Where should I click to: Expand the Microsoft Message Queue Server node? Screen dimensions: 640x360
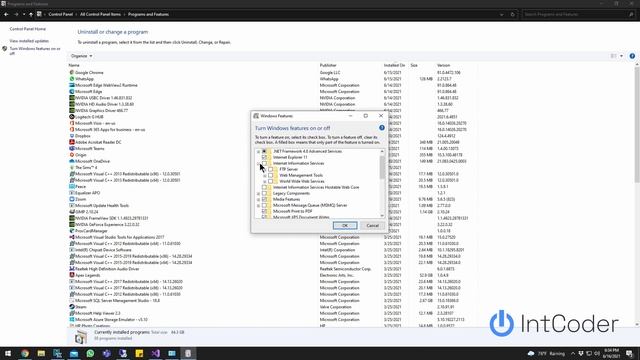[x=258, y=205]
